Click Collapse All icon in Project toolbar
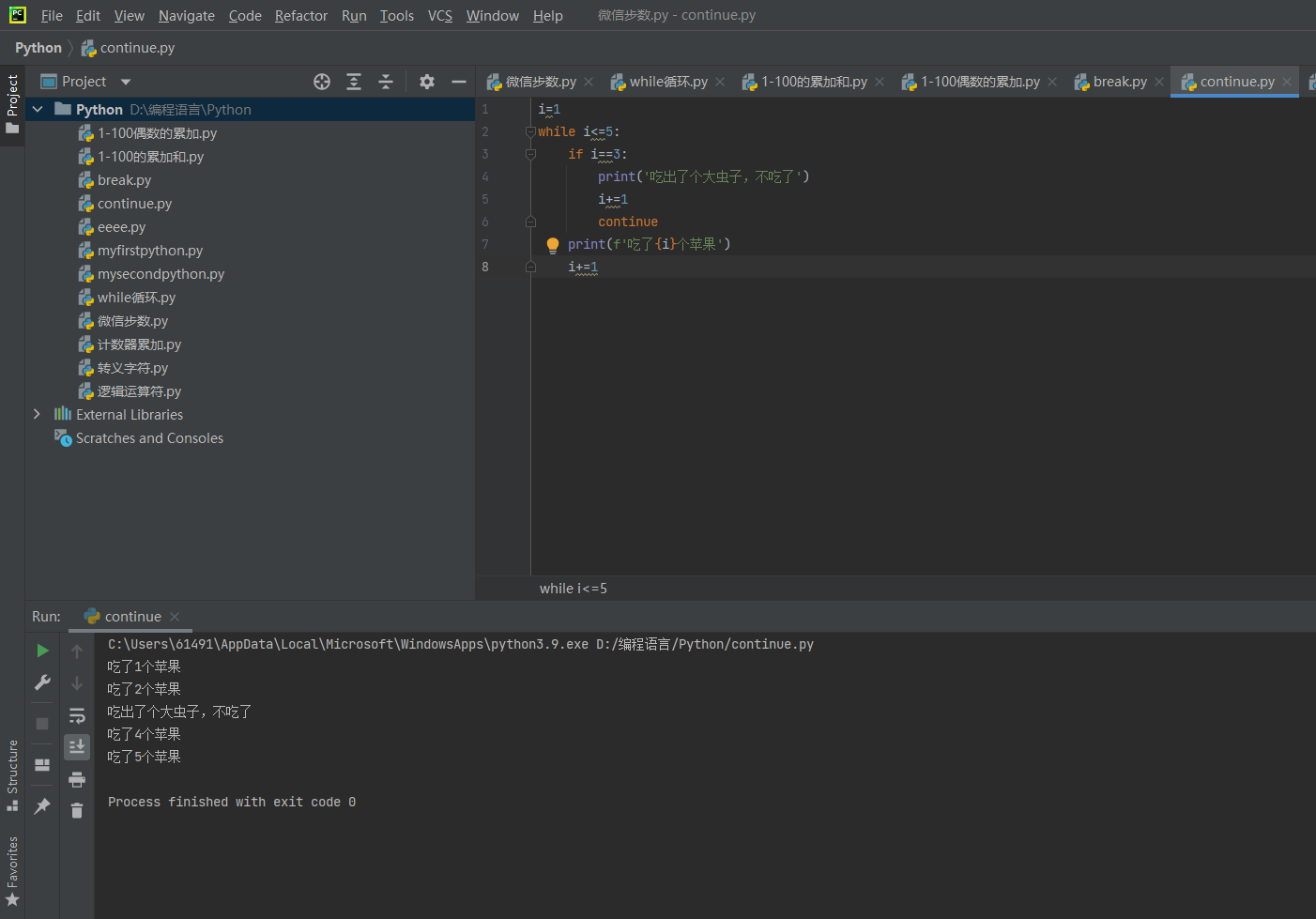 (x=386, y=82)
